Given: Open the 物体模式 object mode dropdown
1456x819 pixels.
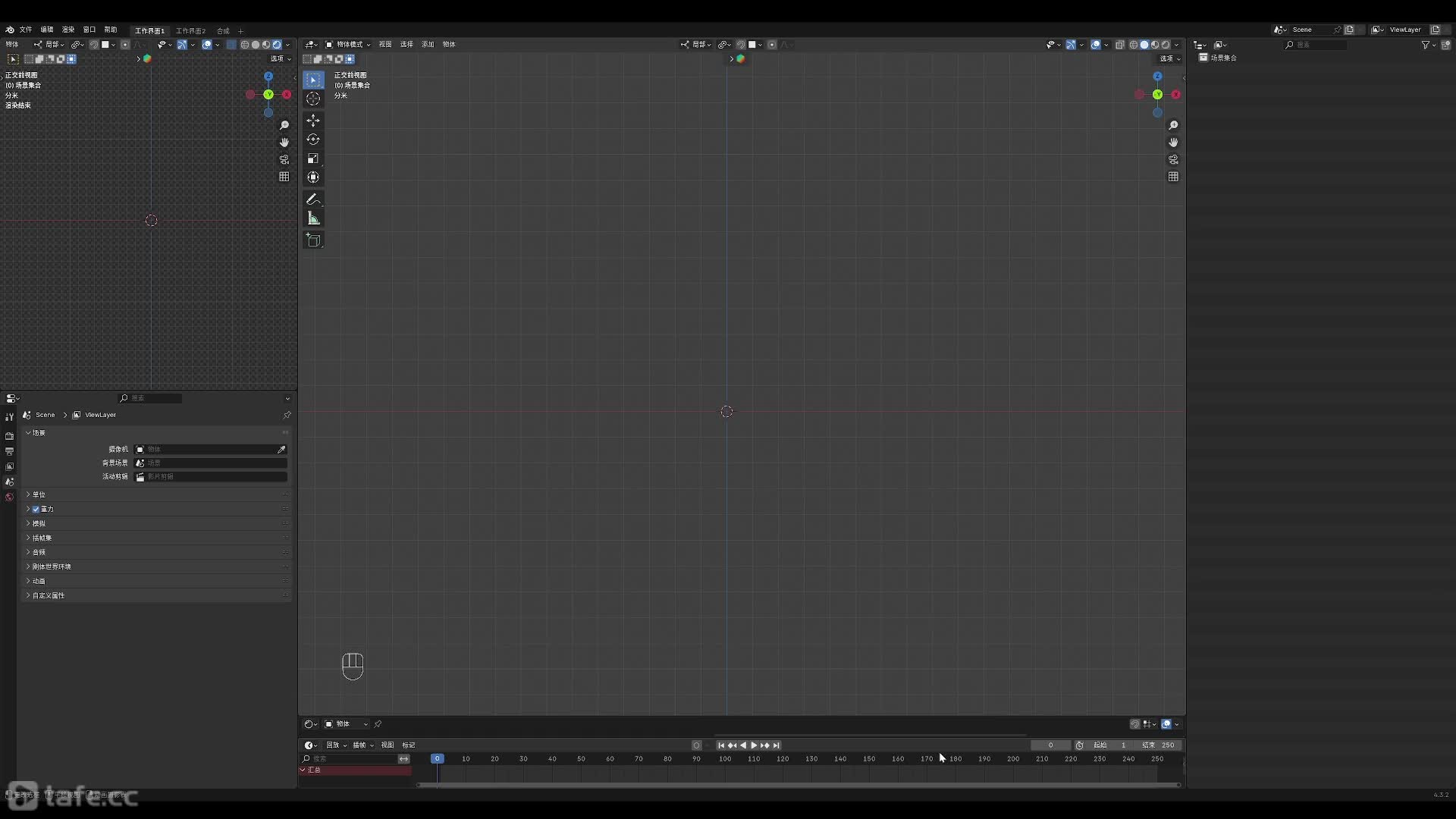Looking at the screenshot, I should click(x=349, y=45).
